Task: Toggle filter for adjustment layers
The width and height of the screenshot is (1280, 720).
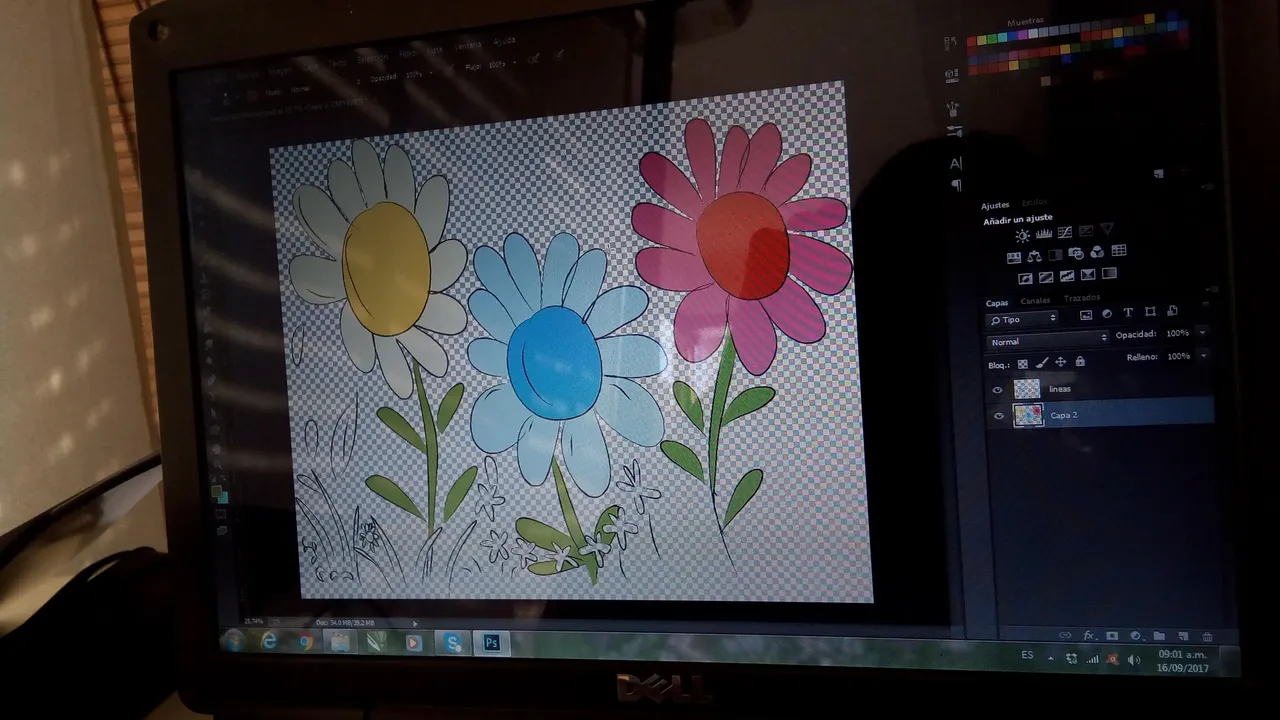Action: pos(1108,314)
